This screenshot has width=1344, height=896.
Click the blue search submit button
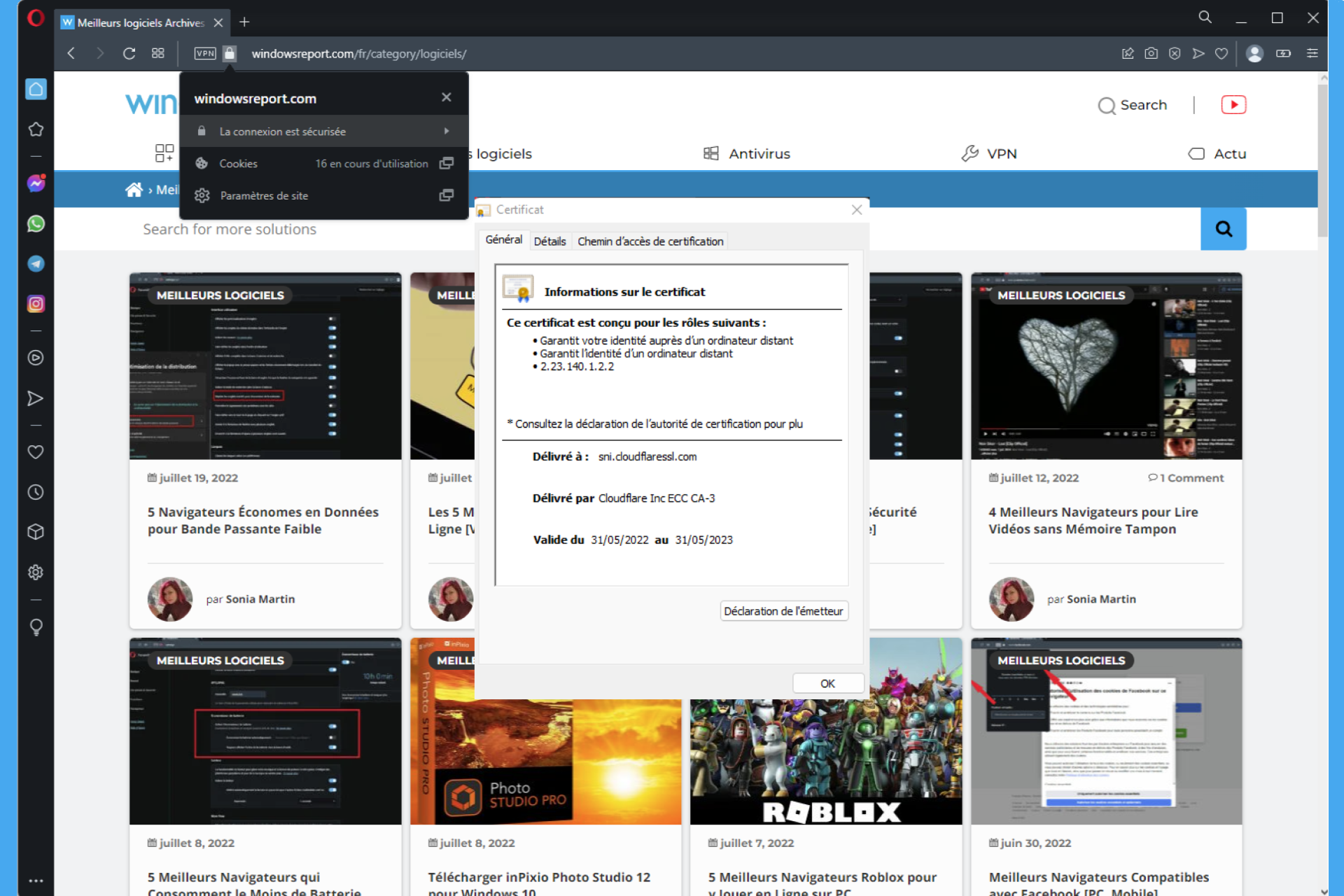(x=1223, y=229)
